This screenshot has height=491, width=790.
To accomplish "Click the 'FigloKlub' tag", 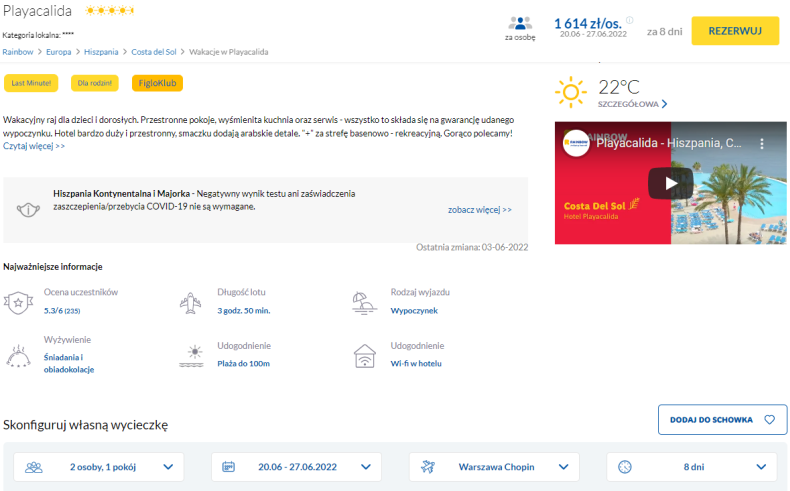I will click(157, 83).
